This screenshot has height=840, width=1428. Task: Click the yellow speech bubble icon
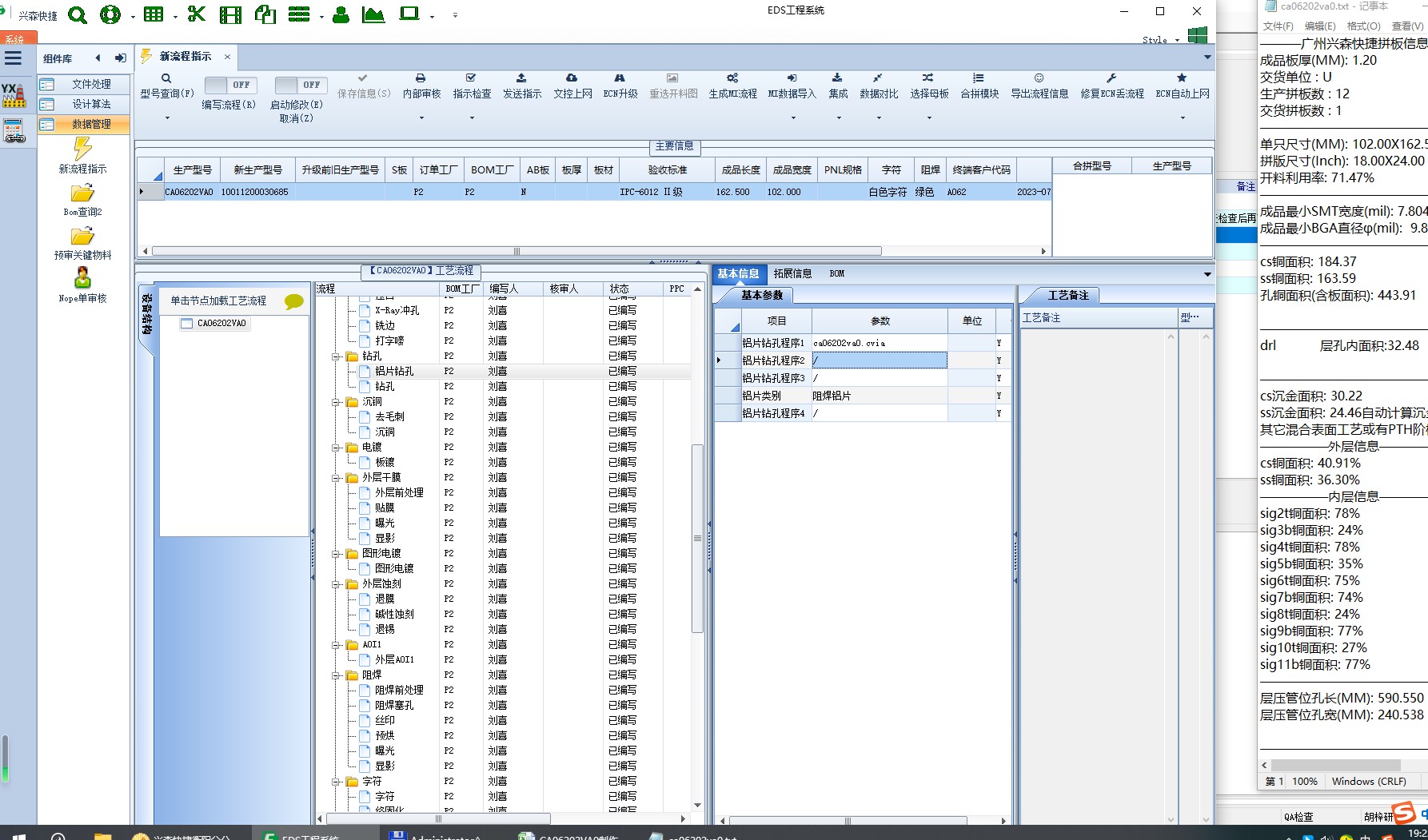point(294,301)
